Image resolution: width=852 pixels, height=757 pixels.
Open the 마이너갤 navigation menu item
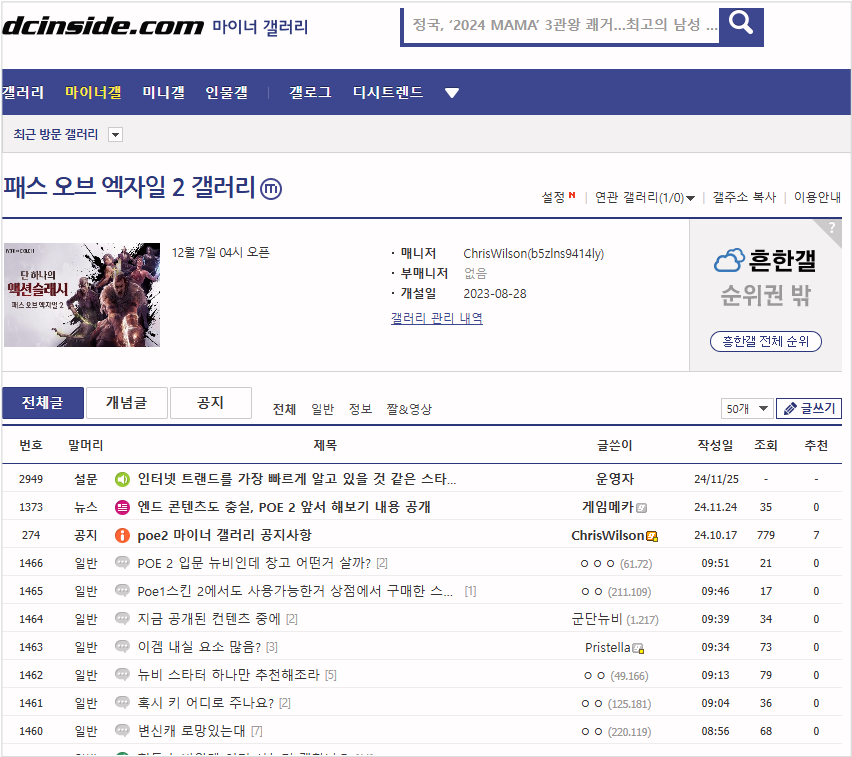[x=93, y=92]
